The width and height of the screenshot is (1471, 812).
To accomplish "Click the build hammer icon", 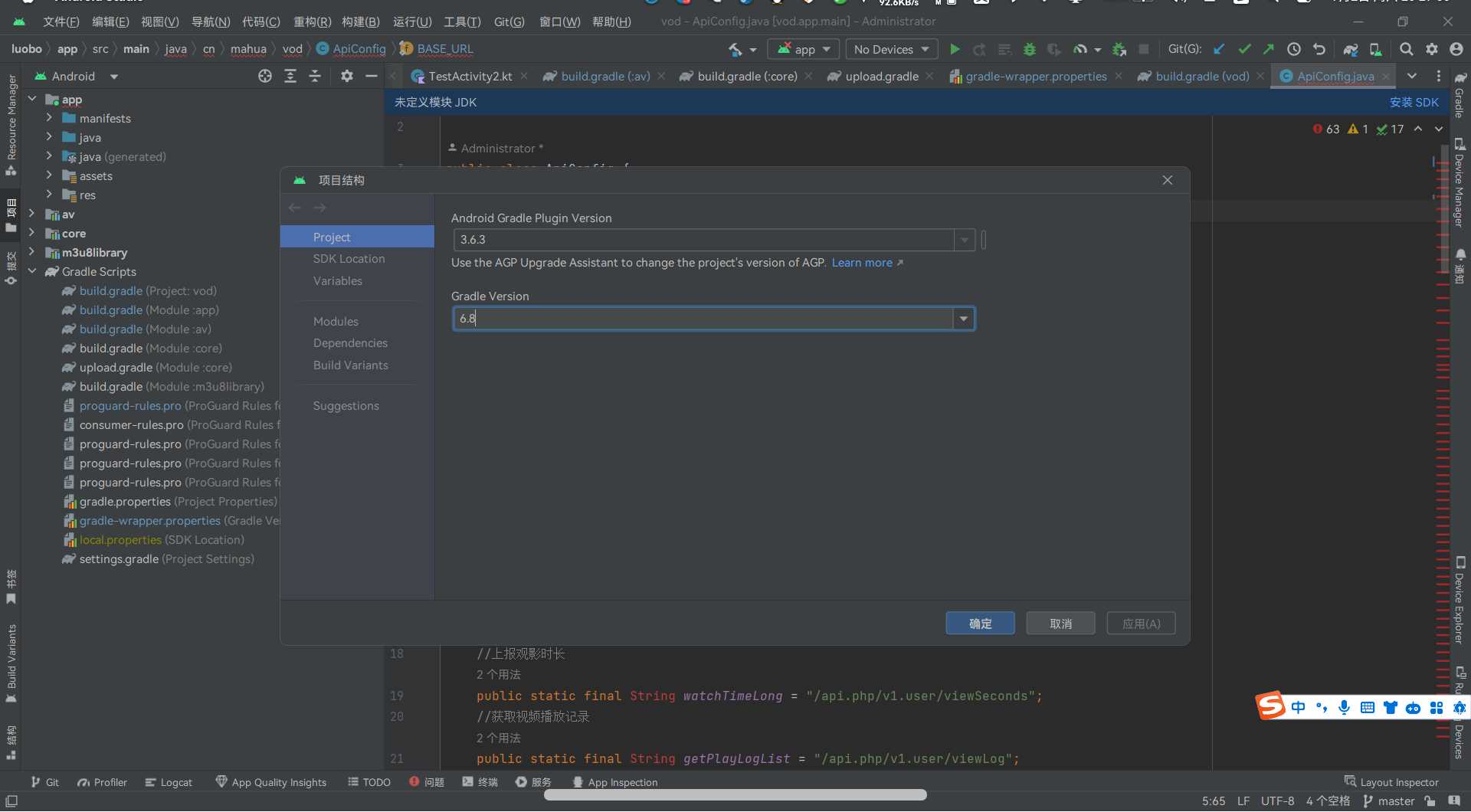I will [735, 50].
